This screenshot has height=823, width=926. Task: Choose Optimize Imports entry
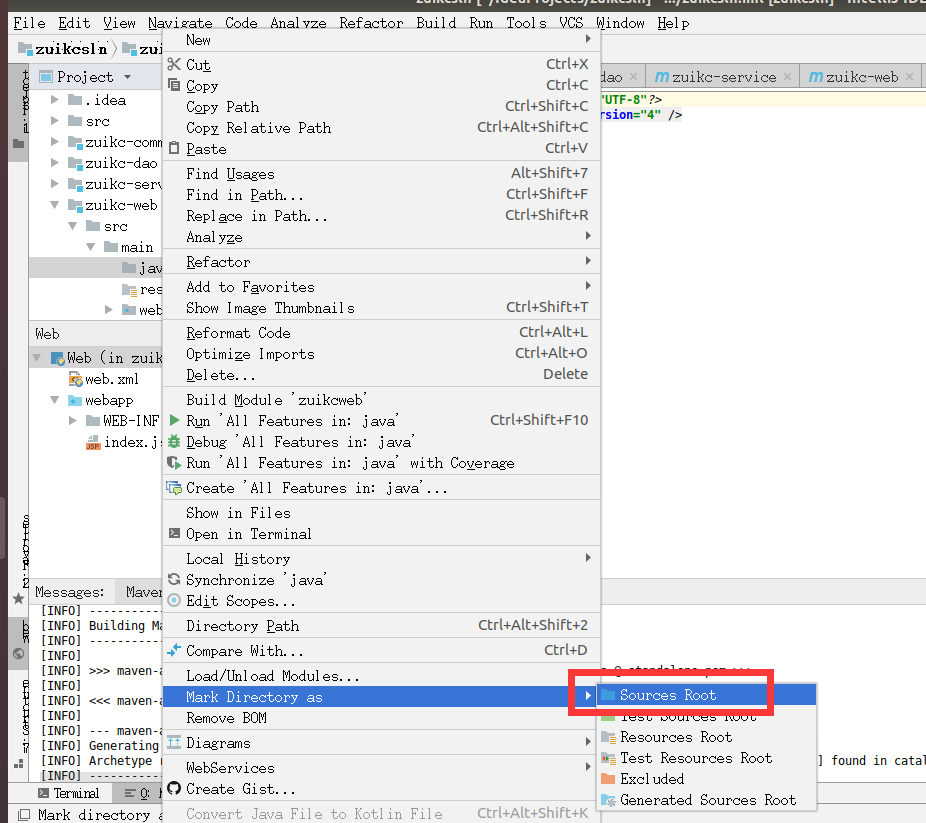point(382,354)
